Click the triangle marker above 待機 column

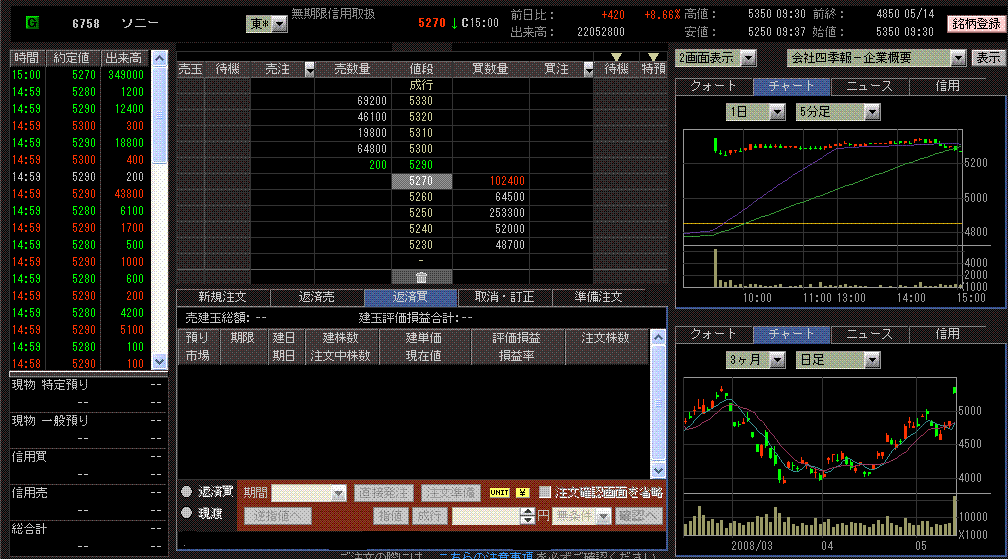[616, 57]
